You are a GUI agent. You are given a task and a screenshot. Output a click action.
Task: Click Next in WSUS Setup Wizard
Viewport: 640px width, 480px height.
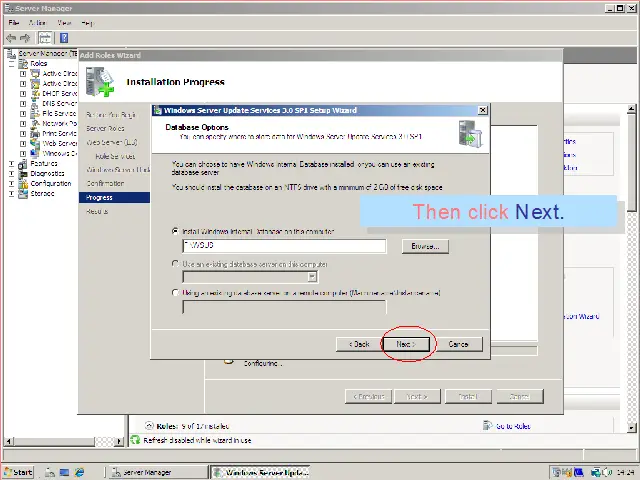coord(406,344)
